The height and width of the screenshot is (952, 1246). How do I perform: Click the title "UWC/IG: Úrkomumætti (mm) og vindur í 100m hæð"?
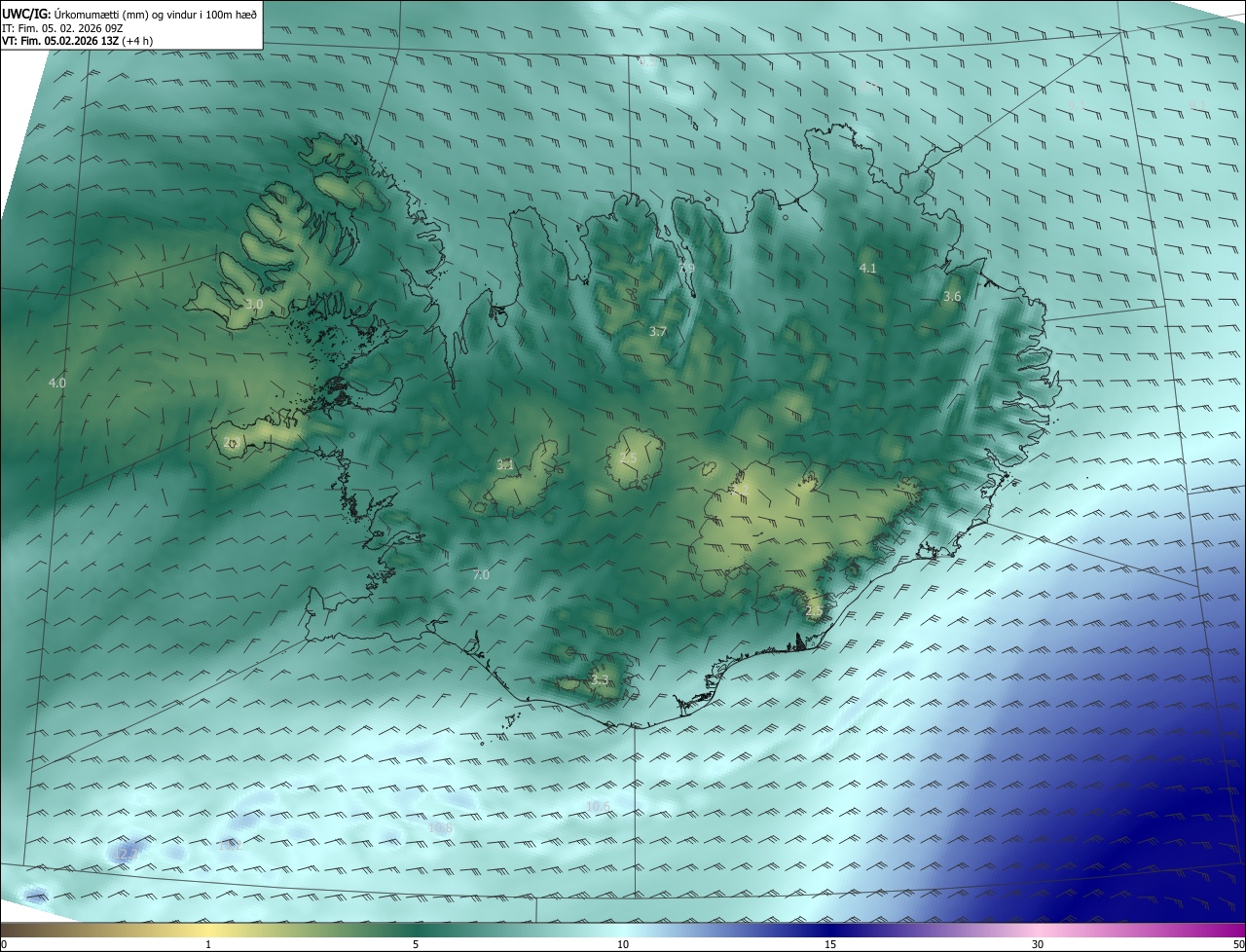(x=129, y=14)
